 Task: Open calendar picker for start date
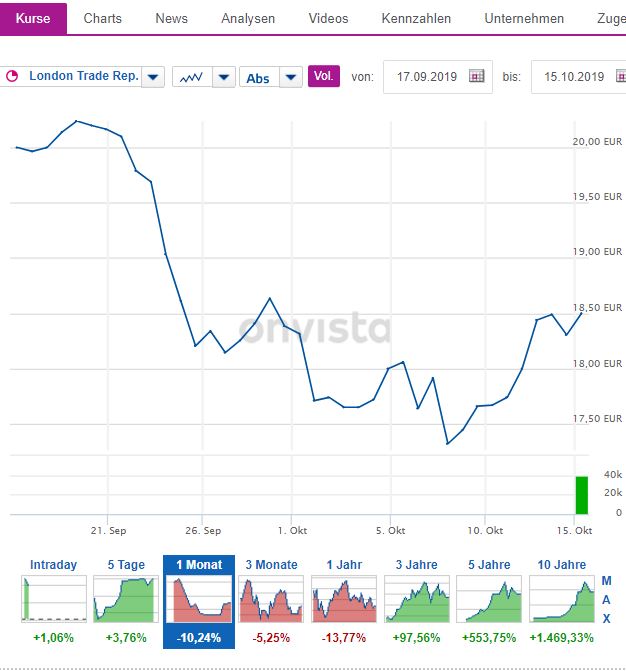[476, 77]
